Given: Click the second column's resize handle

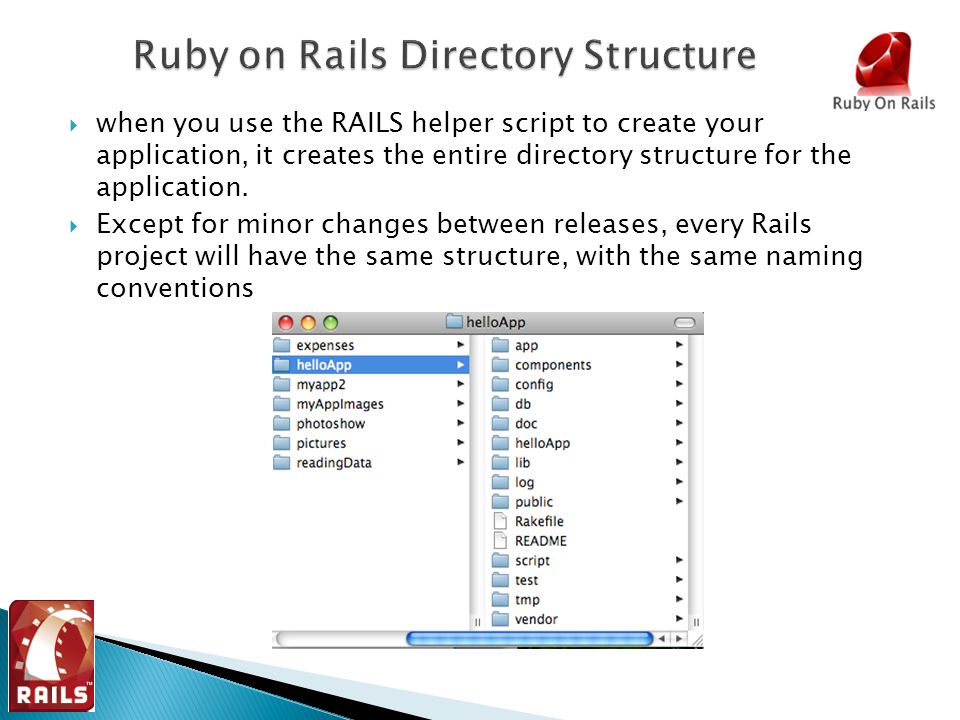Looking at the screenshot, I should click(x=696, y=622).
